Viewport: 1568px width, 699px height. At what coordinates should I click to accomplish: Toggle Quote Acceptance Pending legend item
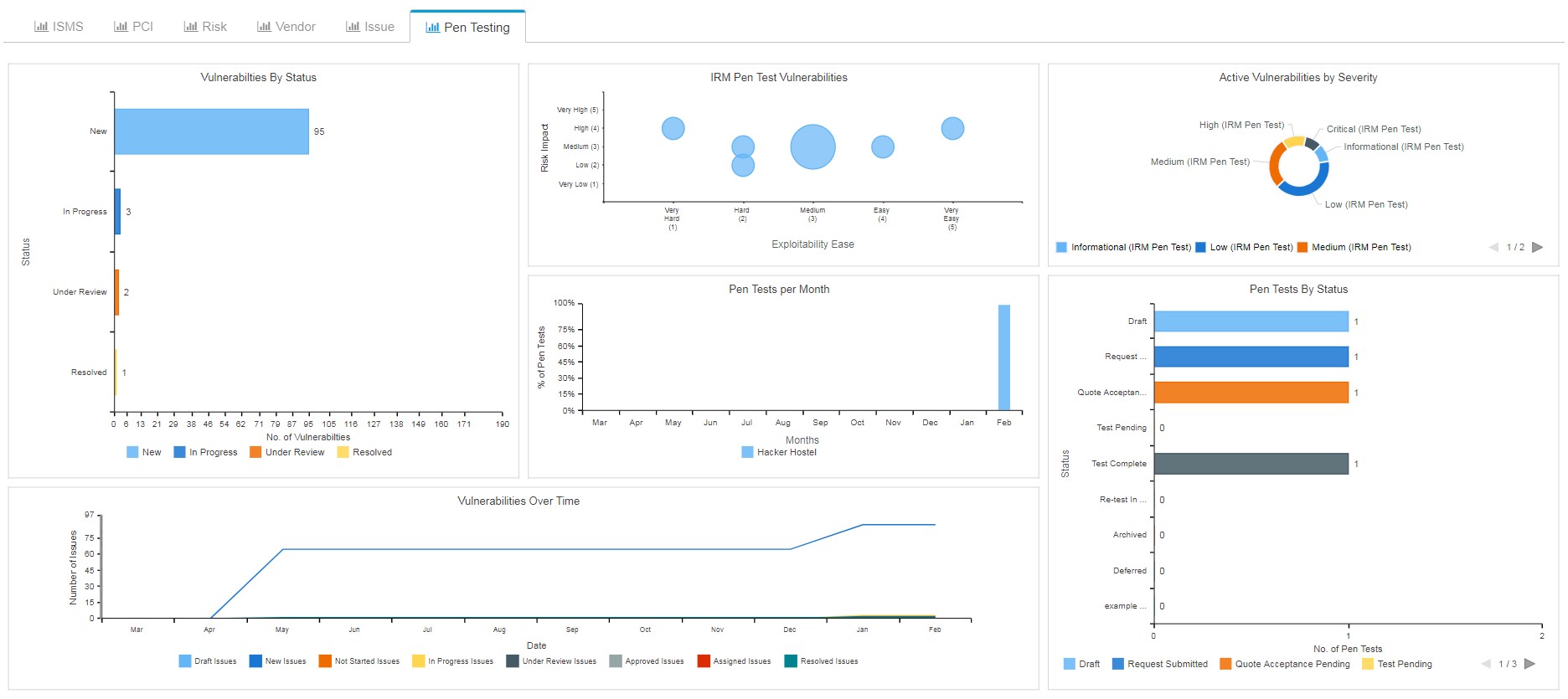[1285, 664]
